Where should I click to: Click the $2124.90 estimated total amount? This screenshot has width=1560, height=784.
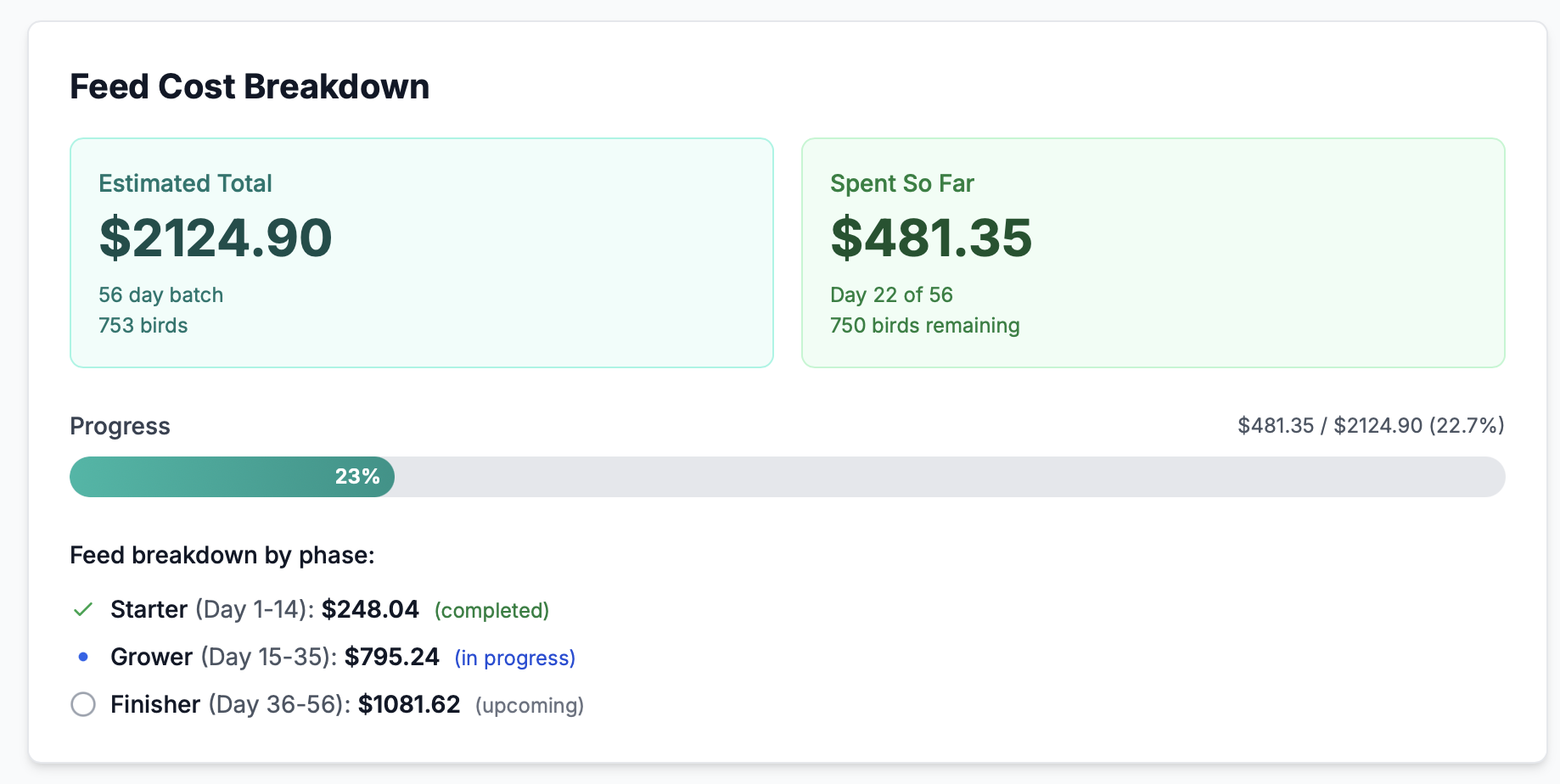(x=216, y=238)
